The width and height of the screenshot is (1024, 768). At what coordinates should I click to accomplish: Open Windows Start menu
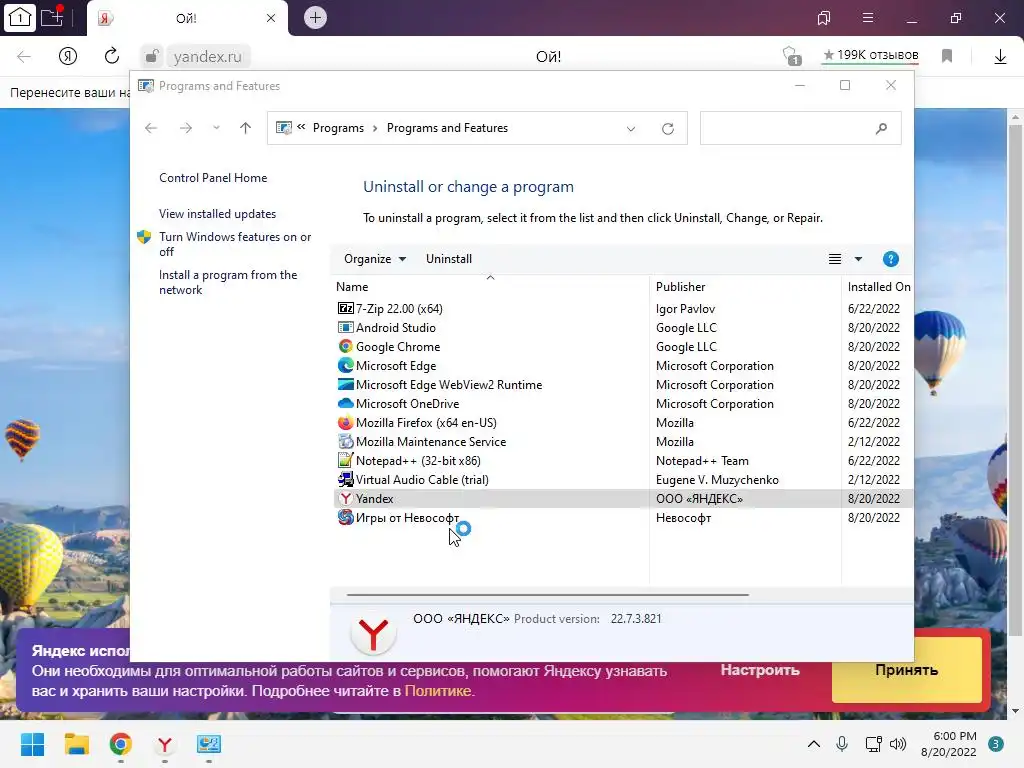point(32,744)
